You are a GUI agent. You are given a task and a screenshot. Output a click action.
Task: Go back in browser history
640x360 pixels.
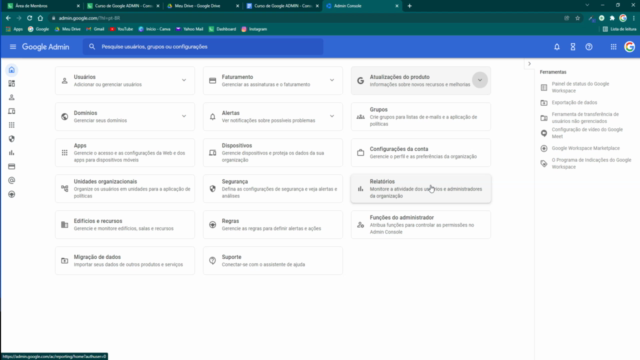coord(8,18)
